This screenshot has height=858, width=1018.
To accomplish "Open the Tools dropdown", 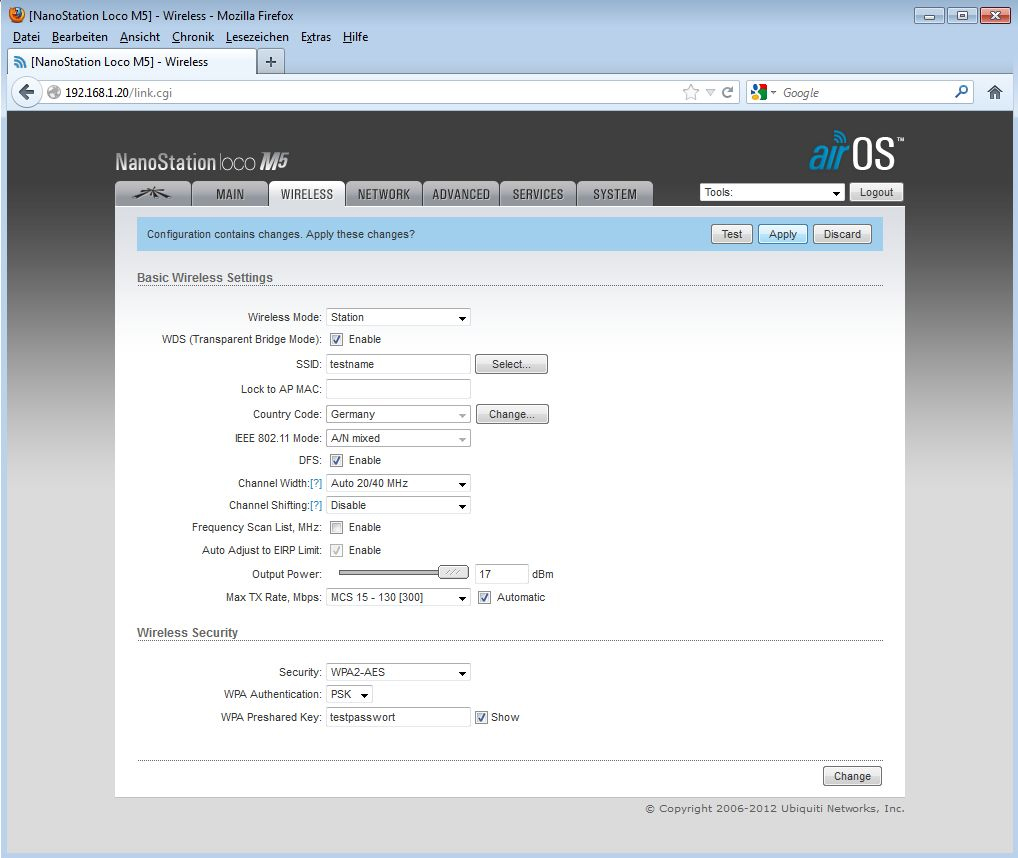I will (x=773, y=192).
